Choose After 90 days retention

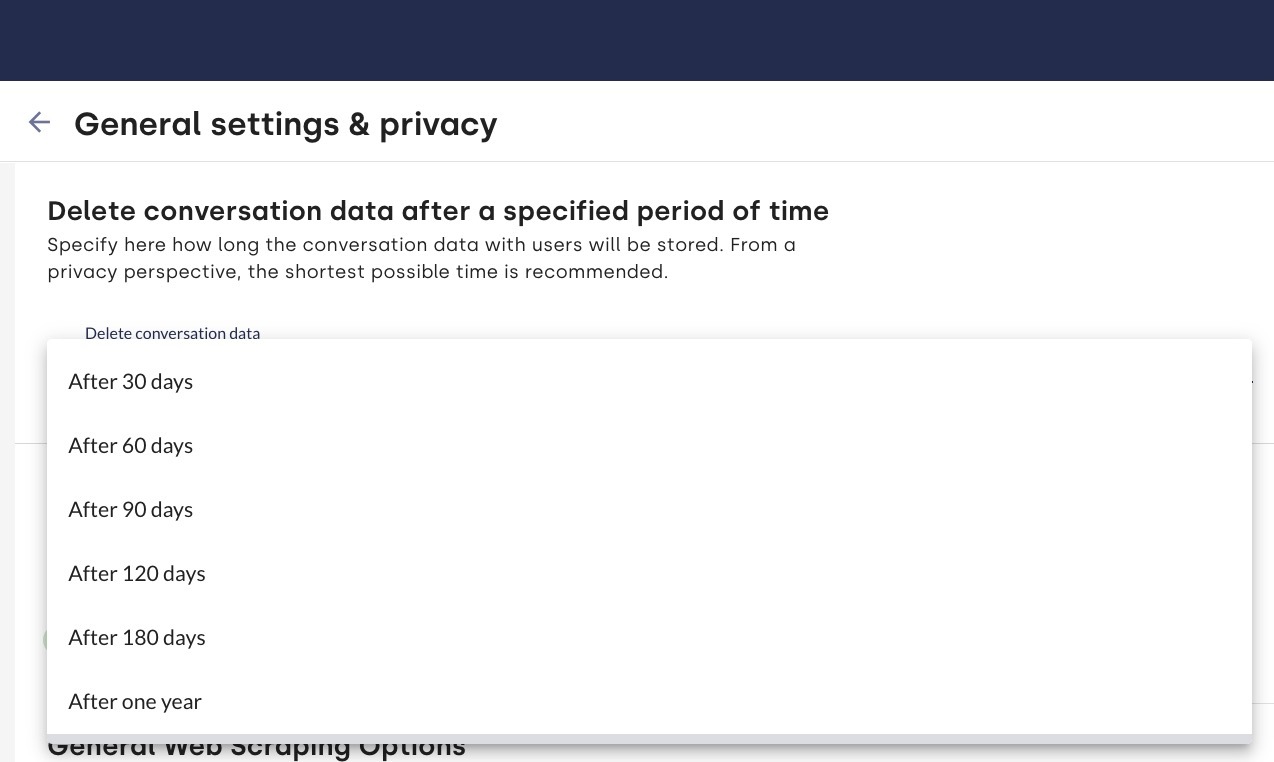tap(130, 509)
